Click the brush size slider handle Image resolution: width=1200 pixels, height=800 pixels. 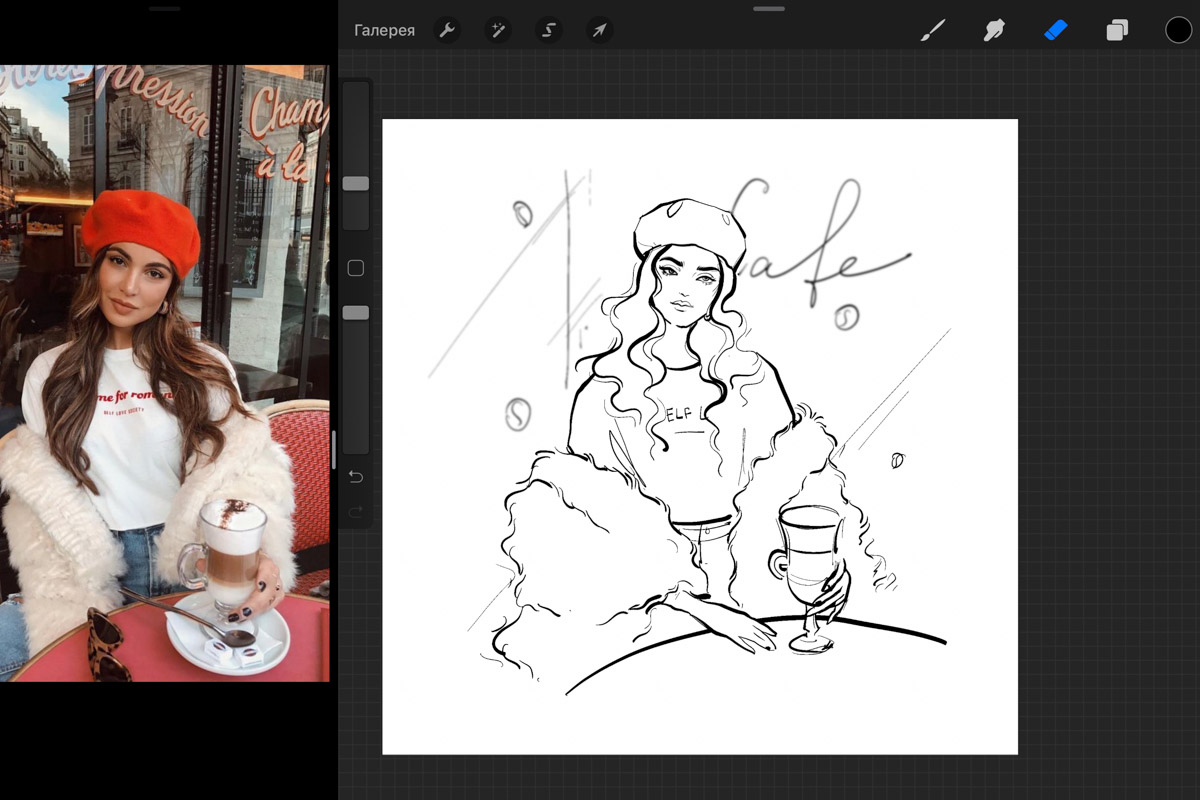click(x=356, y=184)
